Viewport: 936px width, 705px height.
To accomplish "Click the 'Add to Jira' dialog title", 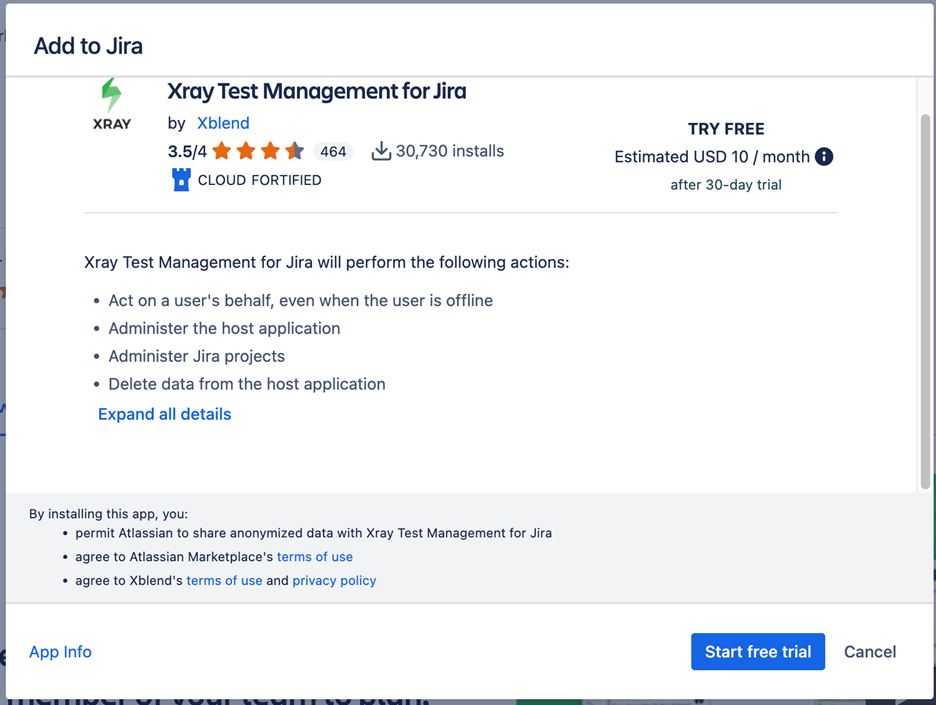I will [x=88, y=46].
